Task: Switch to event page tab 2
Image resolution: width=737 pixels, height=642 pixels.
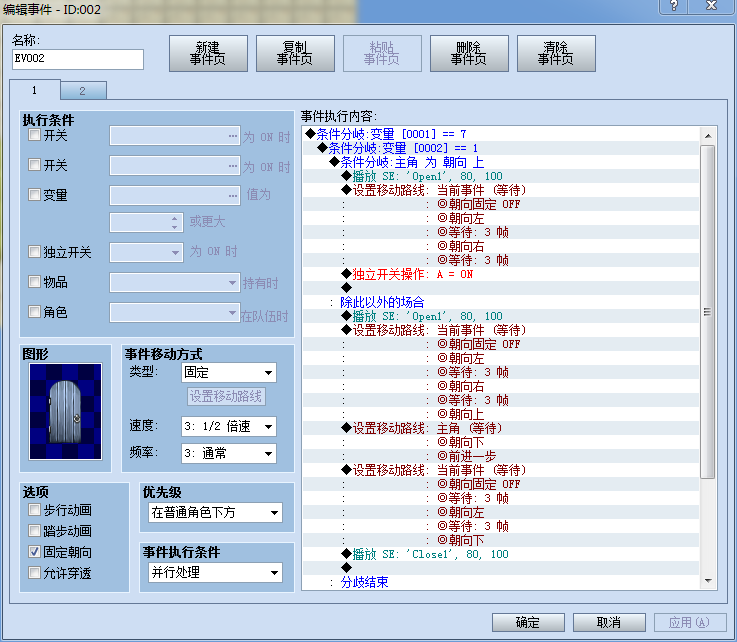Action: [x=83, y=91]
